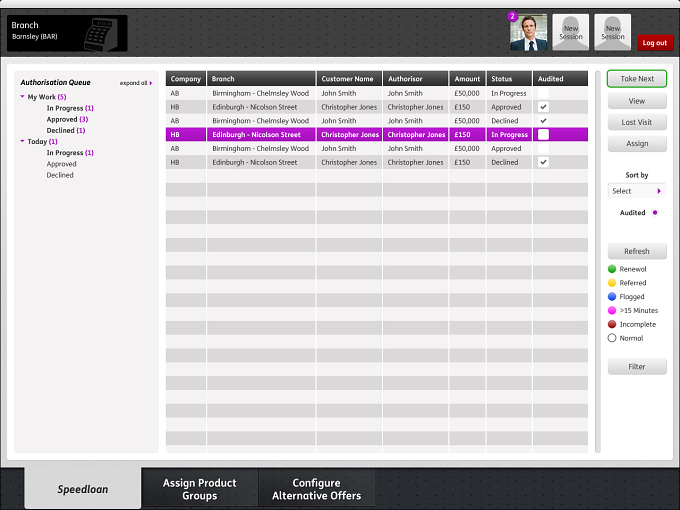Image resolution: width=680 pixels, height=510 pixels.
Task: Click the cash register branch icon
Action: pyautogui.click(x=101, y=34)
